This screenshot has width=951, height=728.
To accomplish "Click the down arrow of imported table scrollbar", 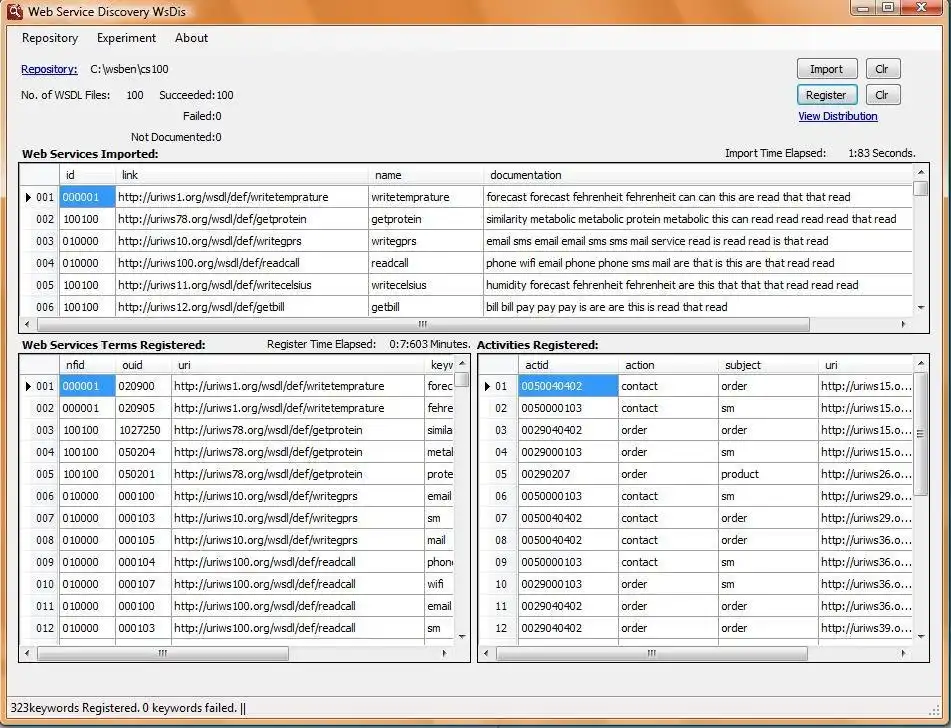I will [921, 308].
